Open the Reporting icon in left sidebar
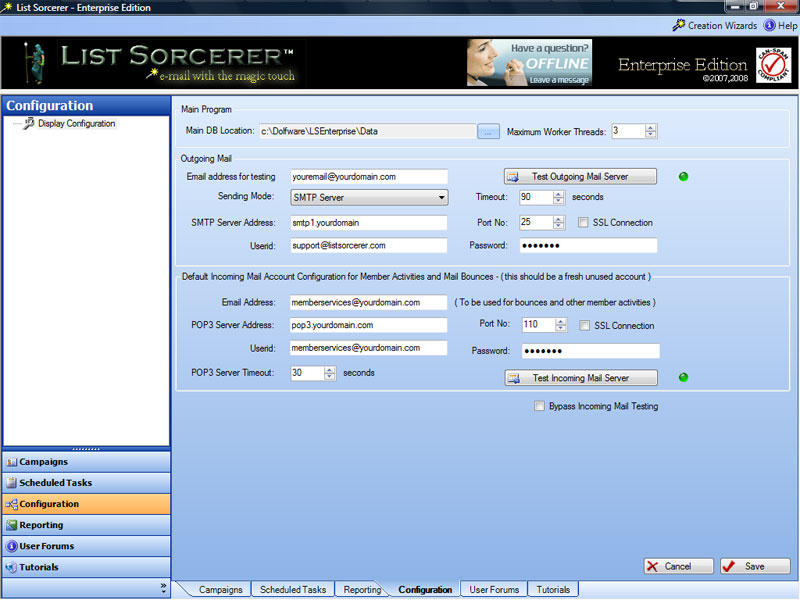The image size is (800, 600). click(11, 525)
